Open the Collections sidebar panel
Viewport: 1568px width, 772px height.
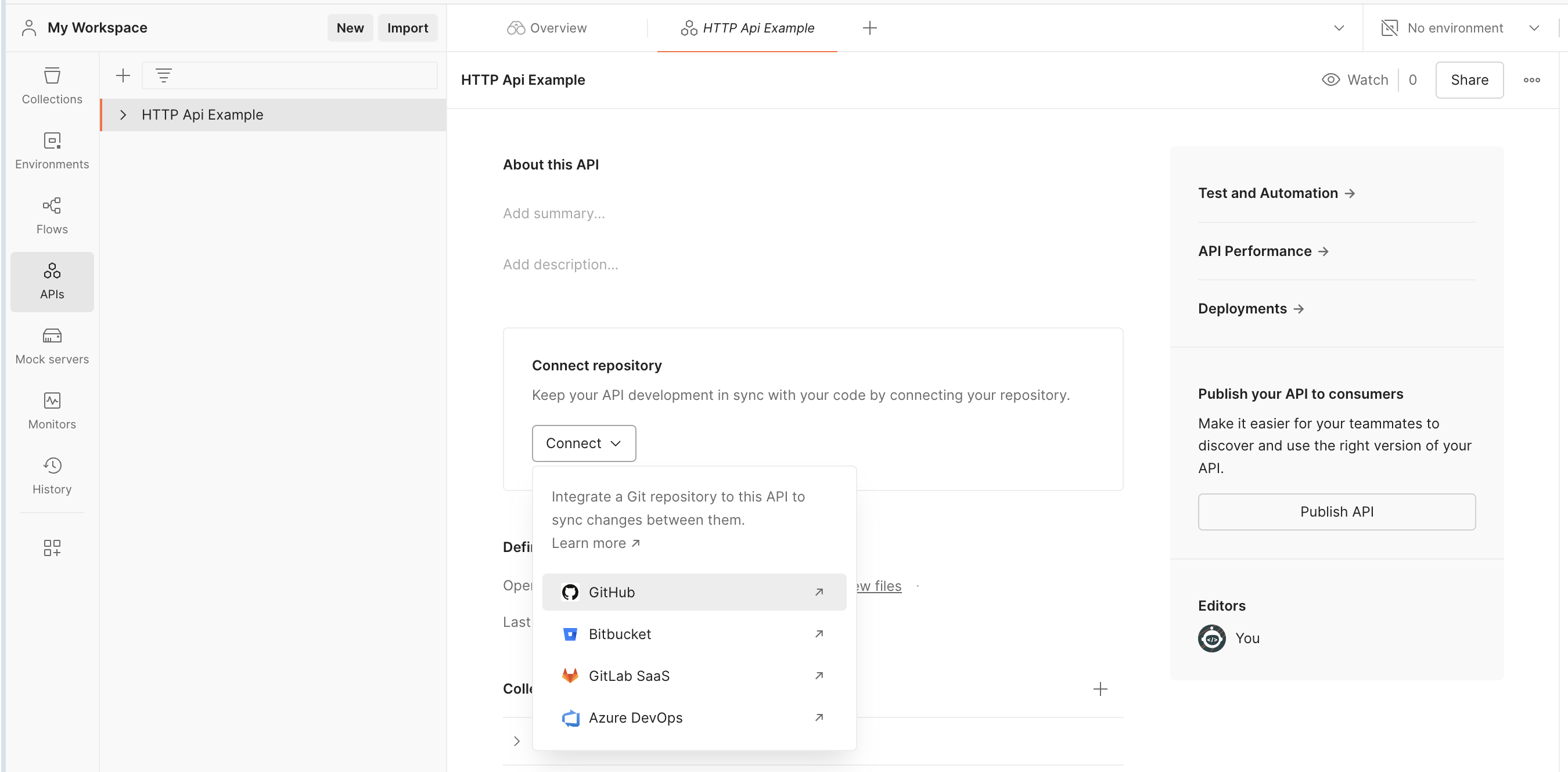tap(52, 85)
